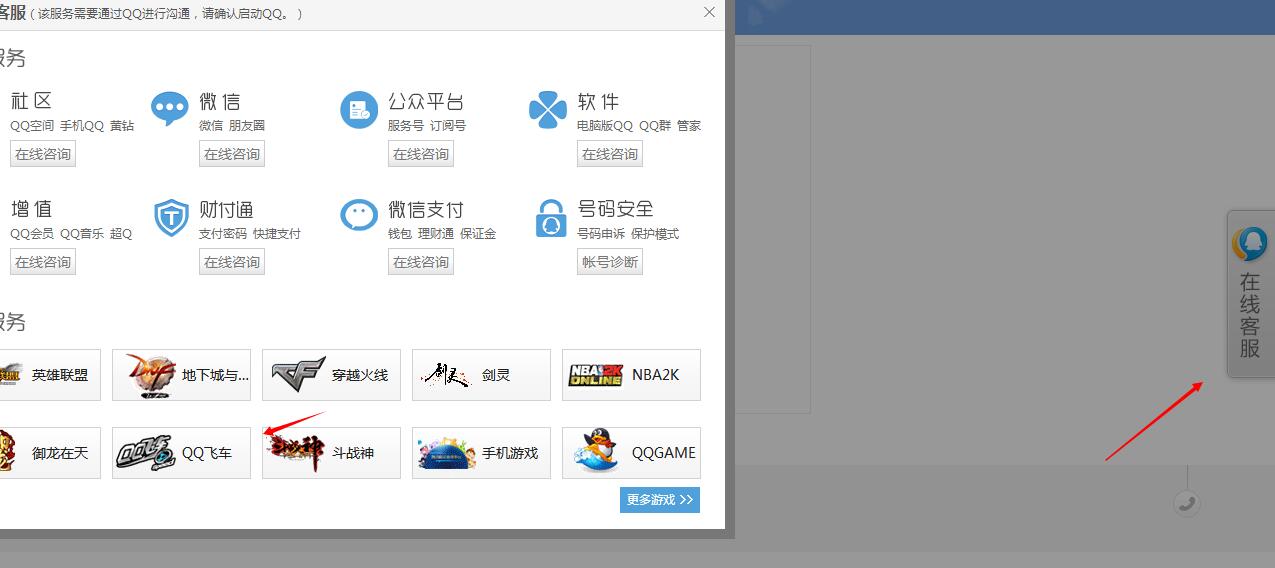This screenshot has height=568, width=1275.
Task: Click the 保护模式 text under 号码安全
Action: (x=655, y=234)
